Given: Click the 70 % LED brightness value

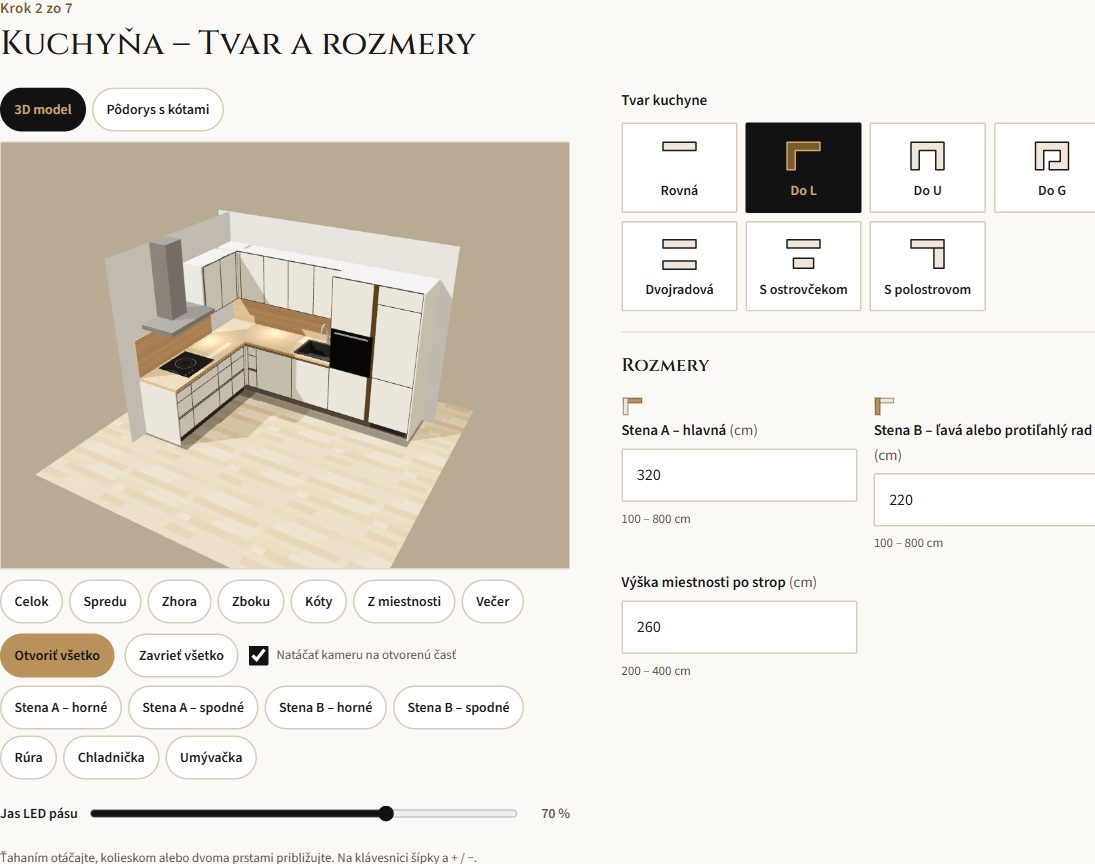Looking at the screenshot, I should point(556,814).
